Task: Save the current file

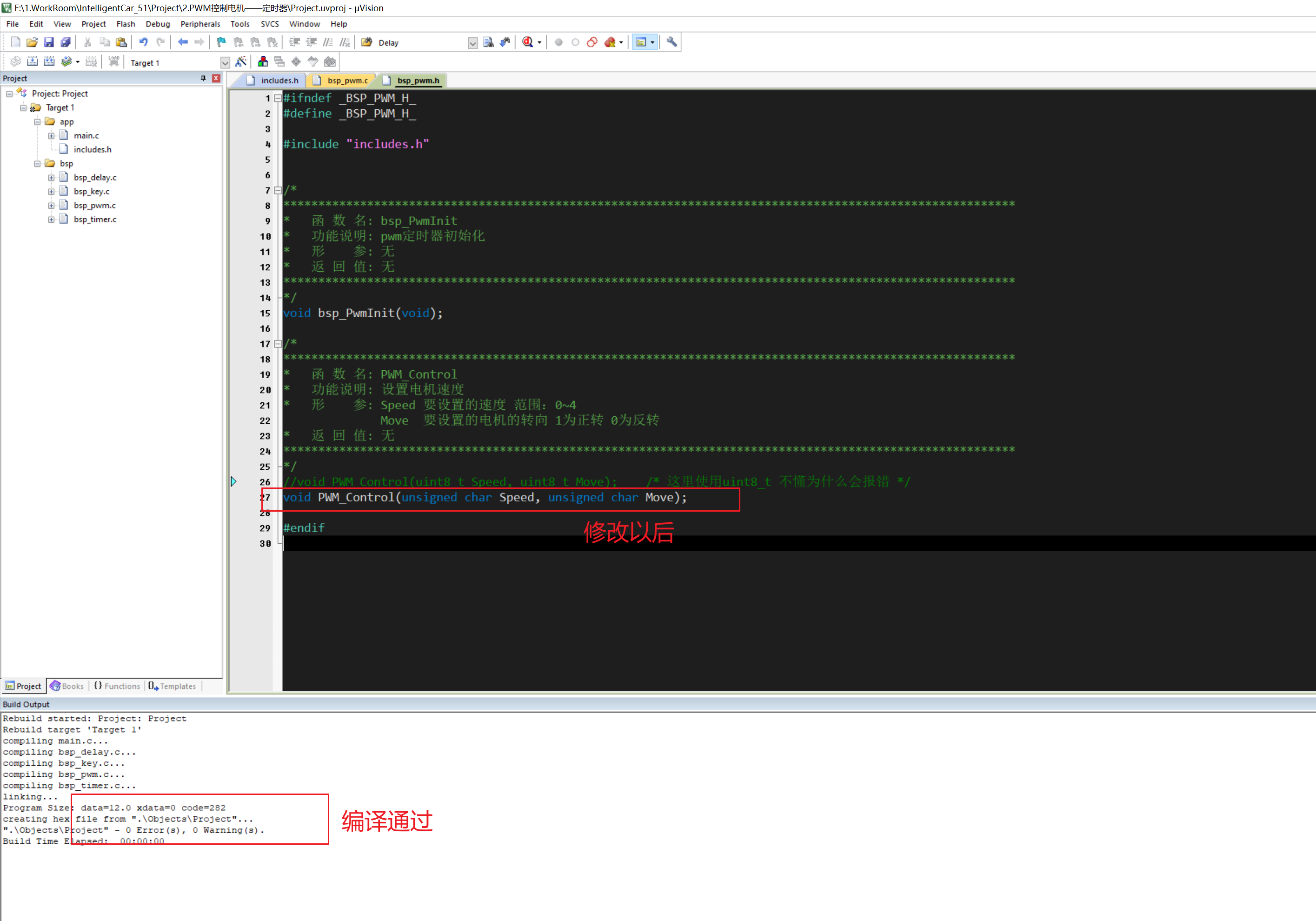Action: click(49, 42)
